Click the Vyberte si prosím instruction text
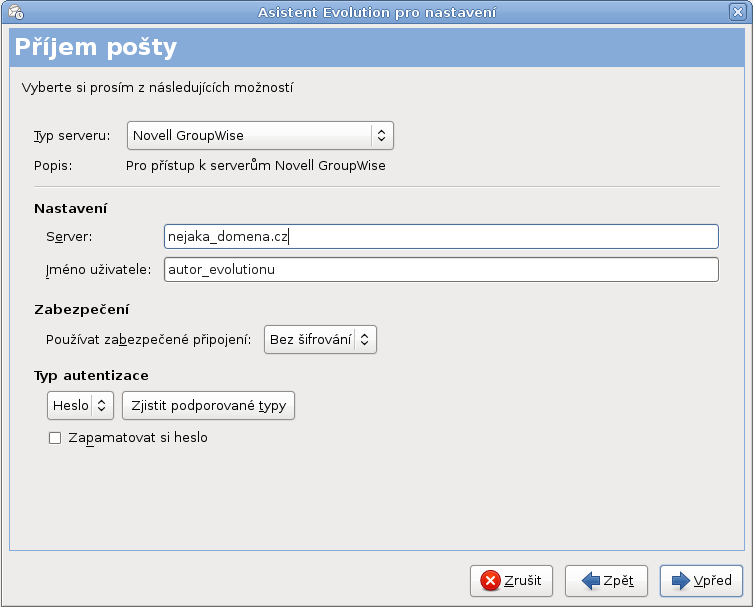This screenshot has width=753, height=607. 158,87
